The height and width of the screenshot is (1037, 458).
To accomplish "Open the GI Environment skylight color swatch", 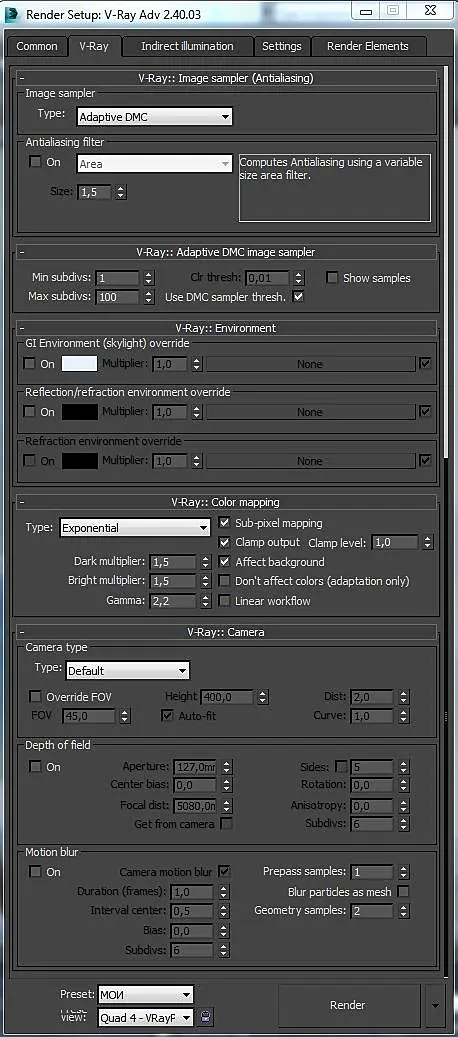I will click(79, 364).
